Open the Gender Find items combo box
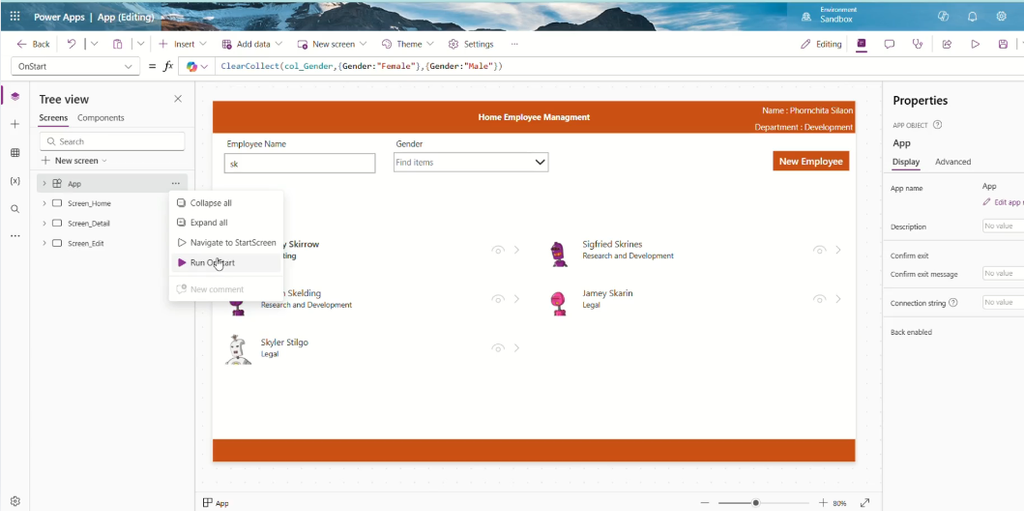Screen dimensions: 1024x511 [x=471, y=162]
